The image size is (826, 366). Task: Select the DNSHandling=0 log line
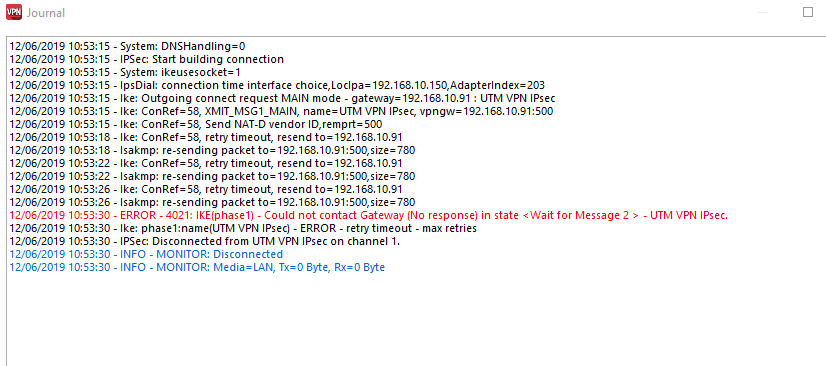point(127,46)
